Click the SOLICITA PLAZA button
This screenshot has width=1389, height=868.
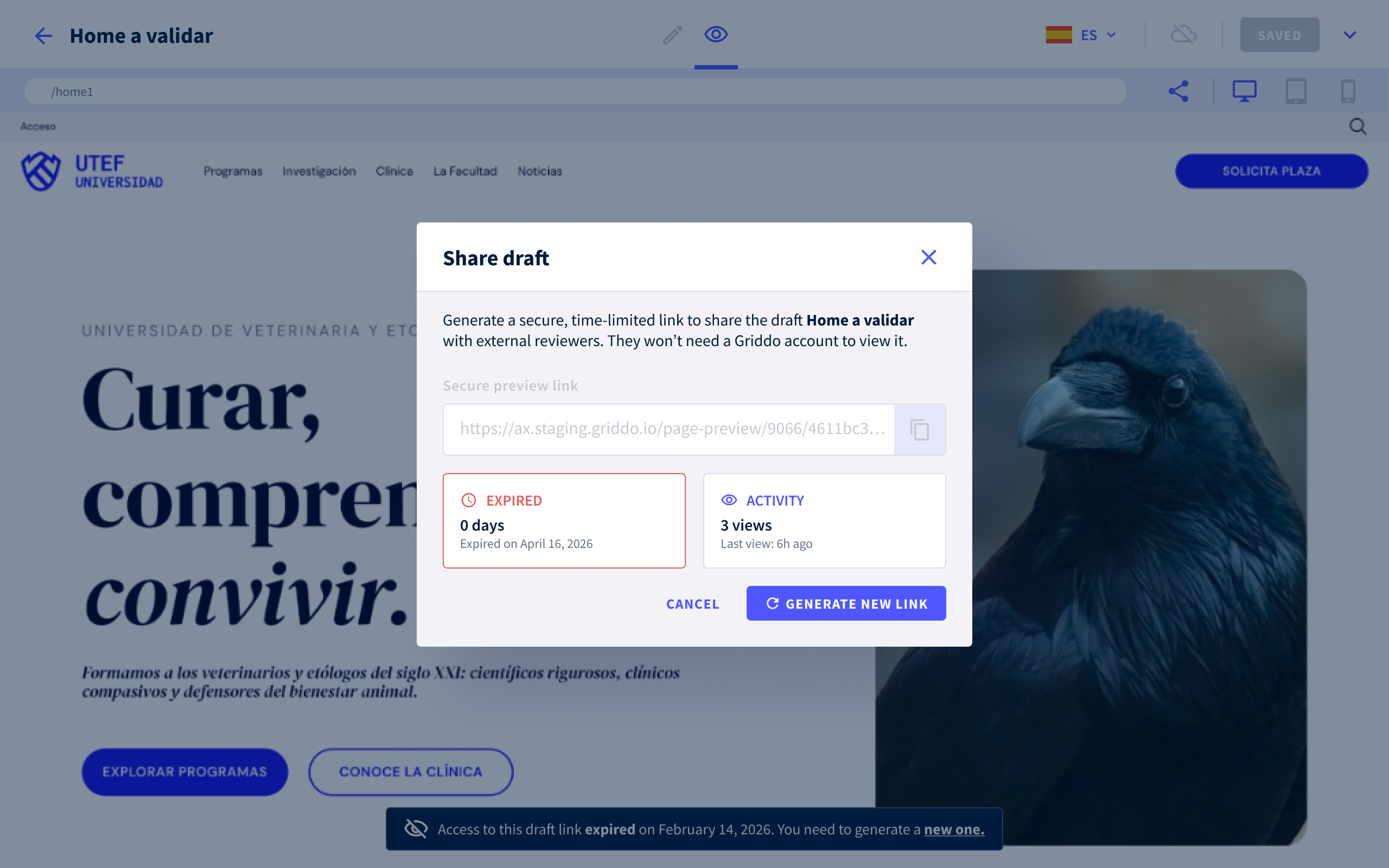click(x=1271, y=171)
